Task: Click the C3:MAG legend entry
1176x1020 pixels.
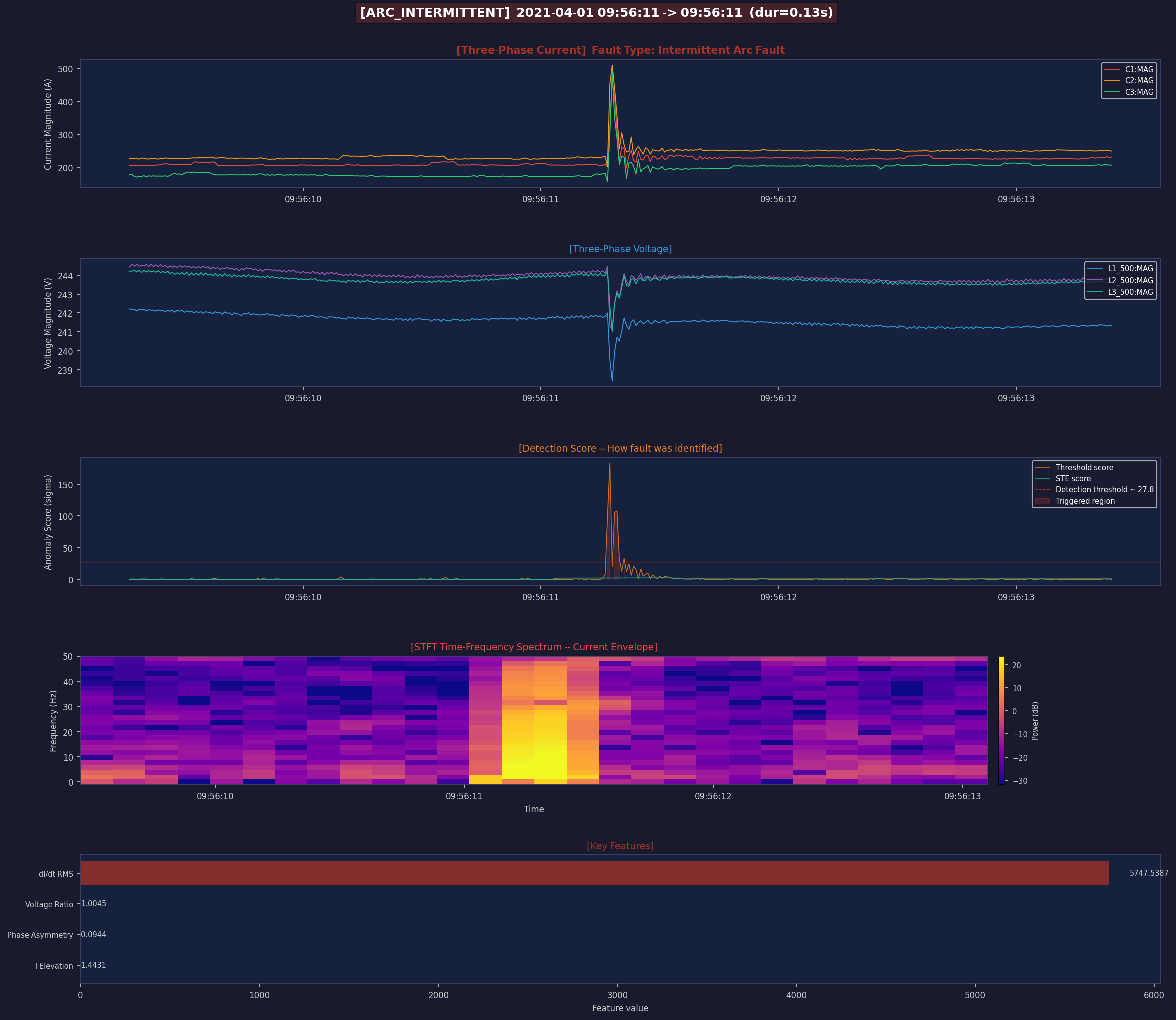Action: point(1128,92)
